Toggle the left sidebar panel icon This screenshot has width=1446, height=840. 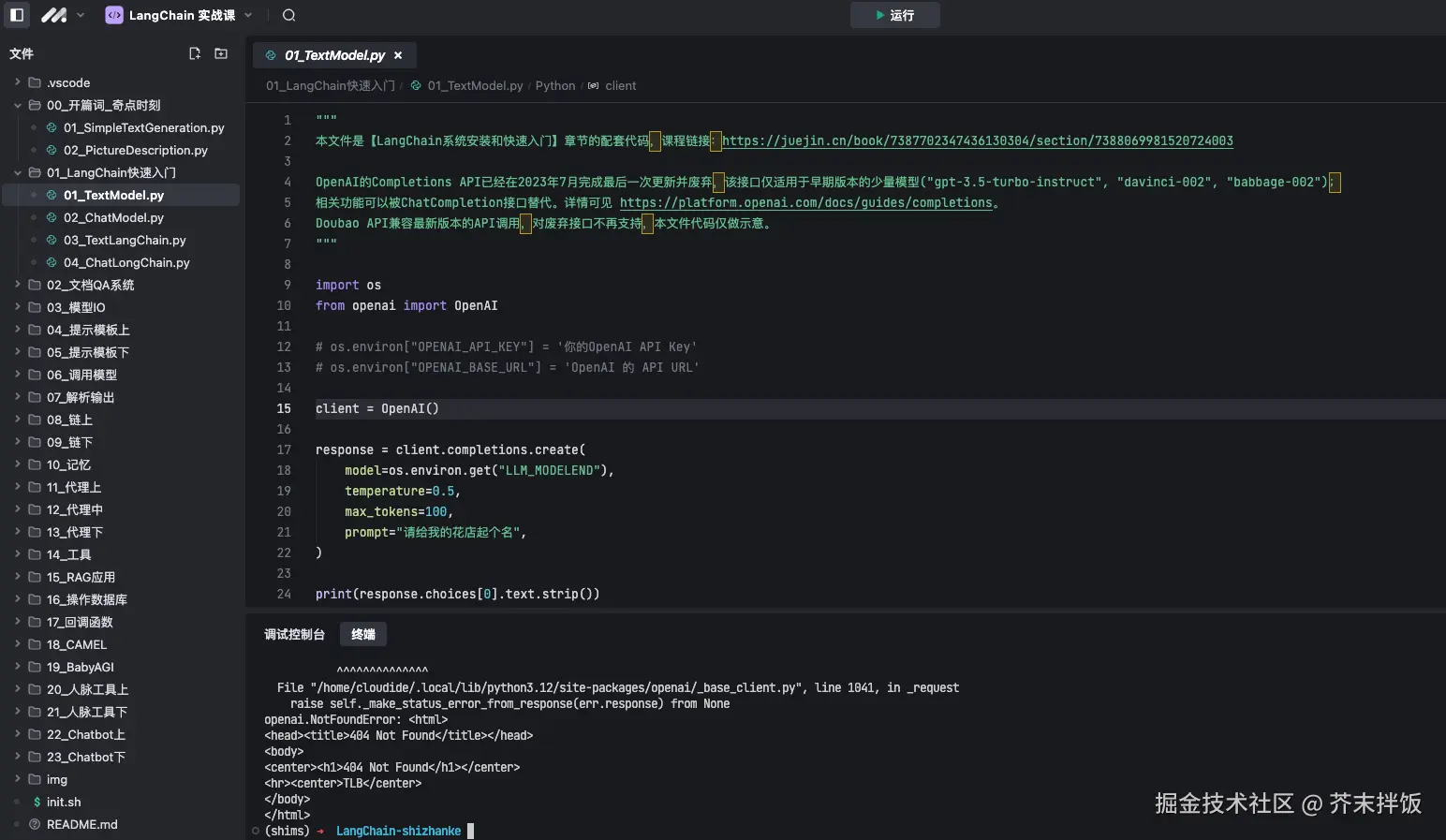(17, 15)
